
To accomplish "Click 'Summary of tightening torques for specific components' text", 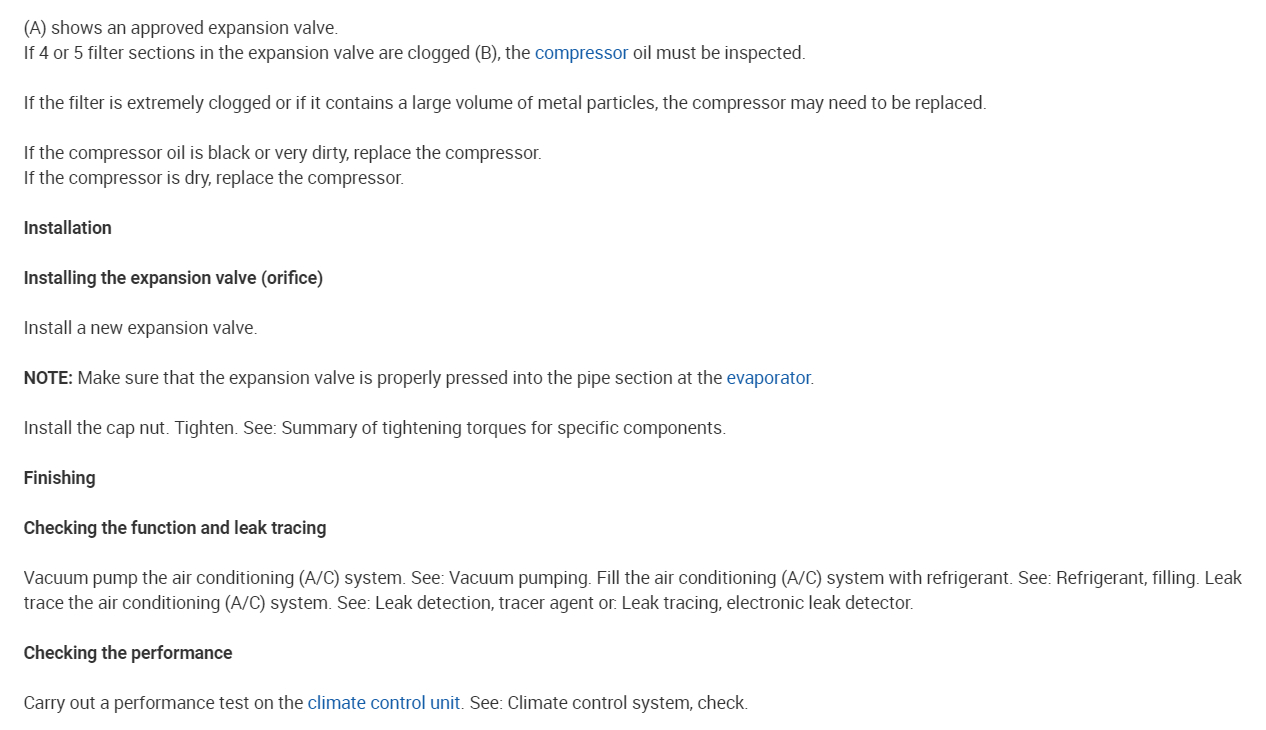I will click(x=503, y=428).
